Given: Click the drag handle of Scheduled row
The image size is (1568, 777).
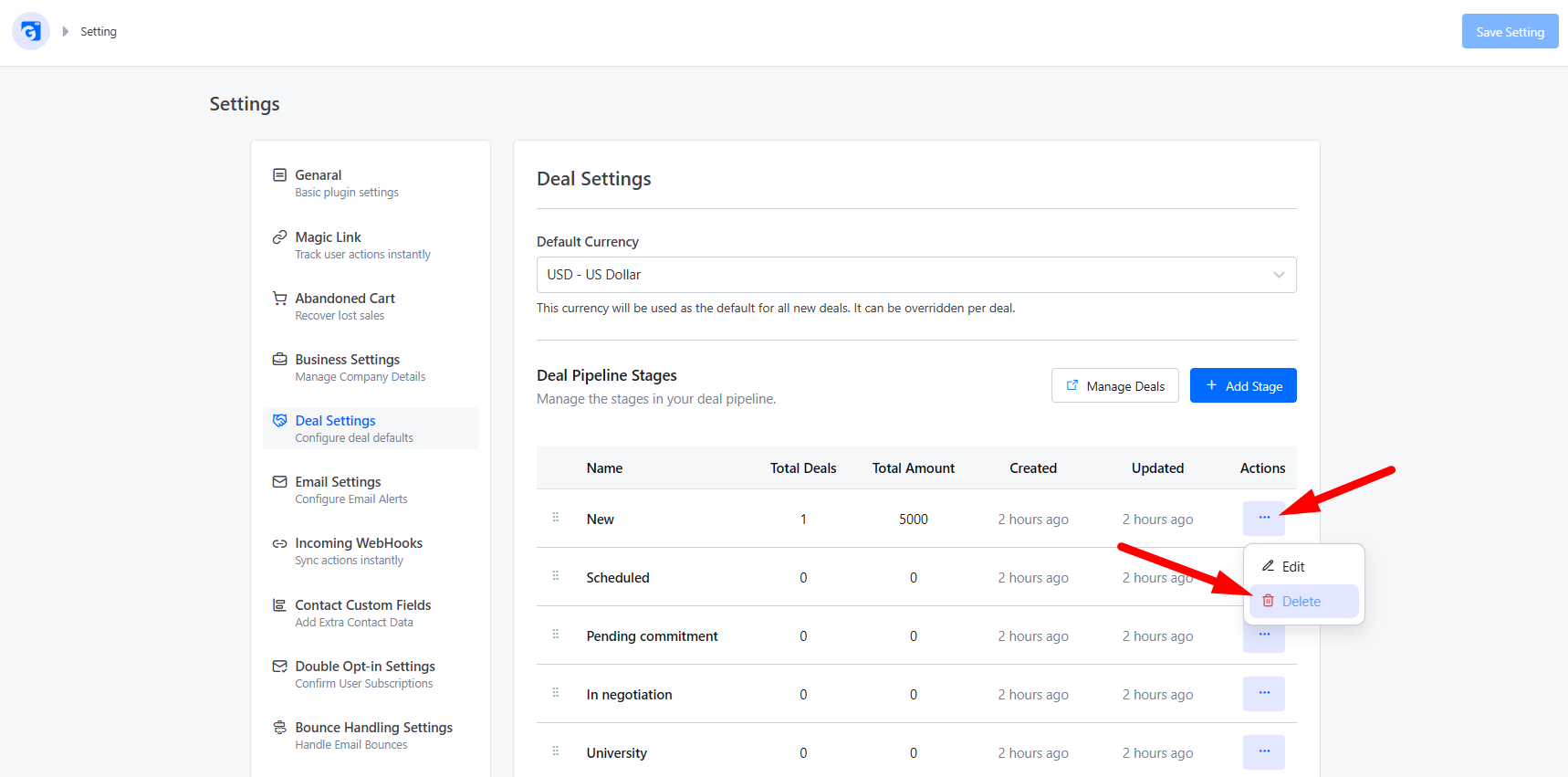Looking at the screenshot, I should point(555,575).
